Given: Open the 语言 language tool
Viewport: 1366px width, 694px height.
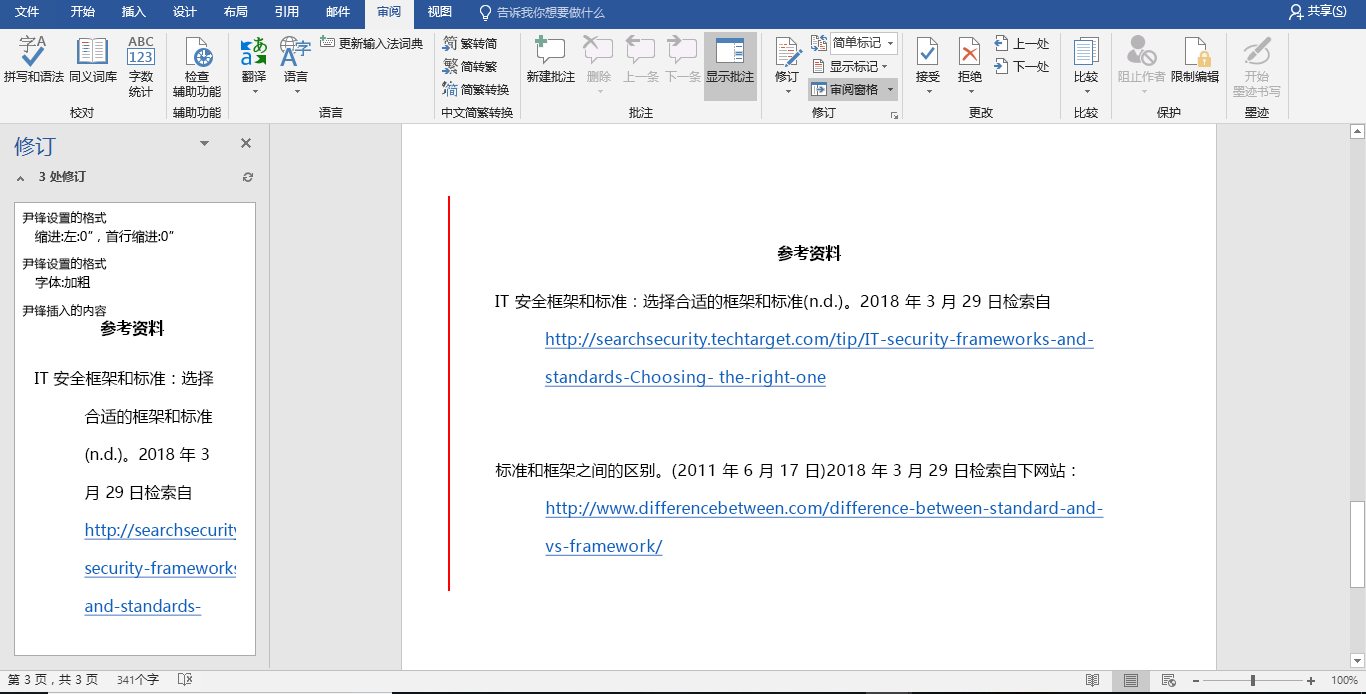Looking at the screenshot, I should point(295,60).
